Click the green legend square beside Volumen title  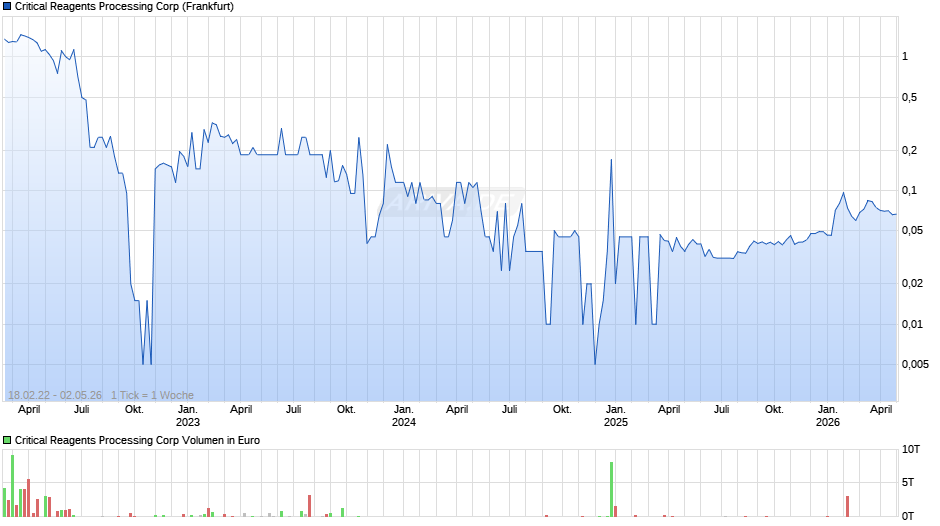pyautogui.click(x=7, y=440)
